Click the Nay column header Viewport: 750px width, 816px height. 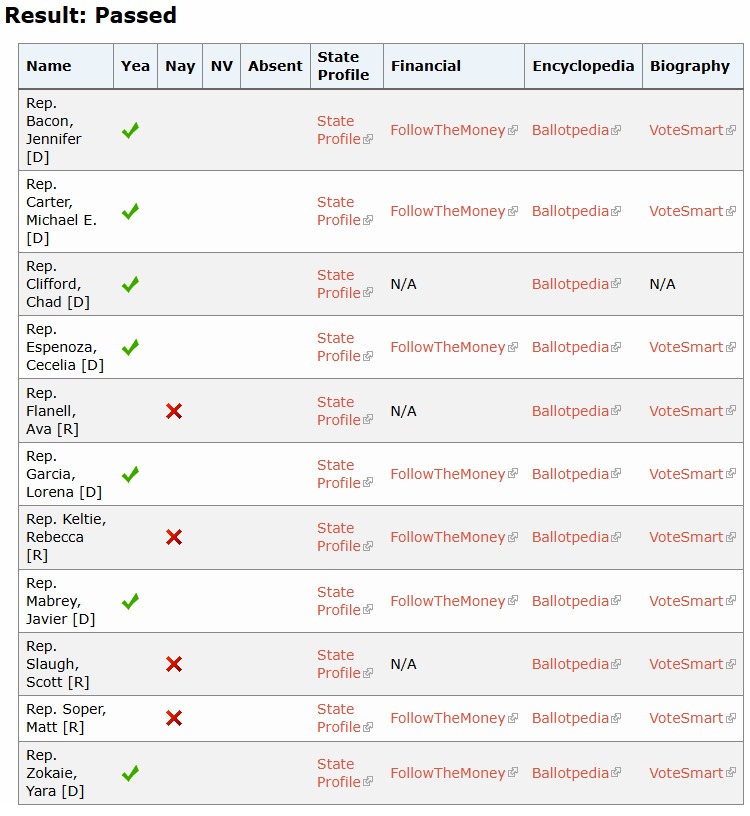click(180, 66)
